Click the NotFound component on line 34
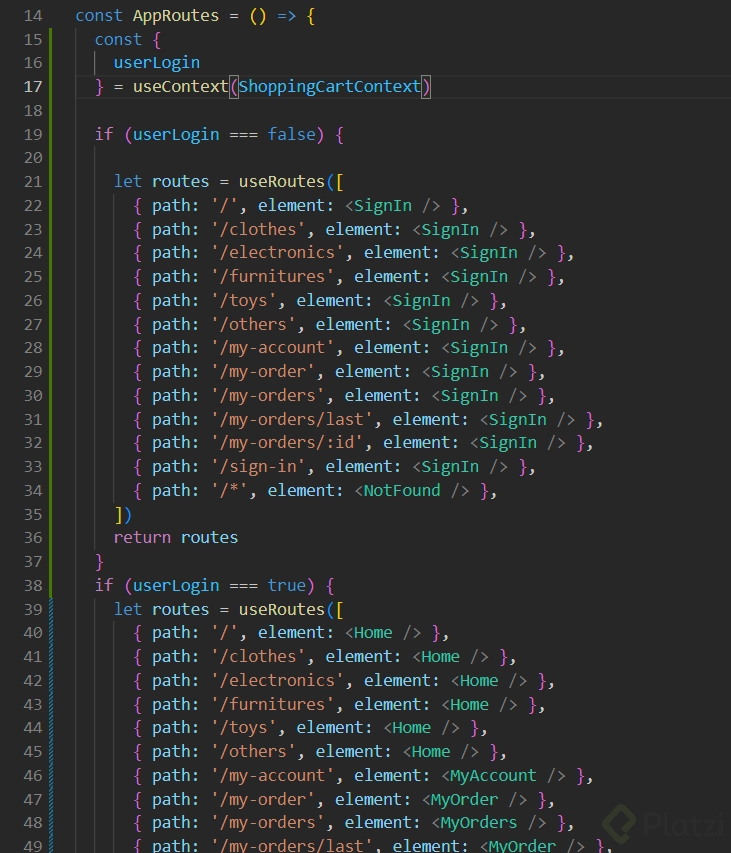This screenshot has width=731, height=853. pos(402,491)
